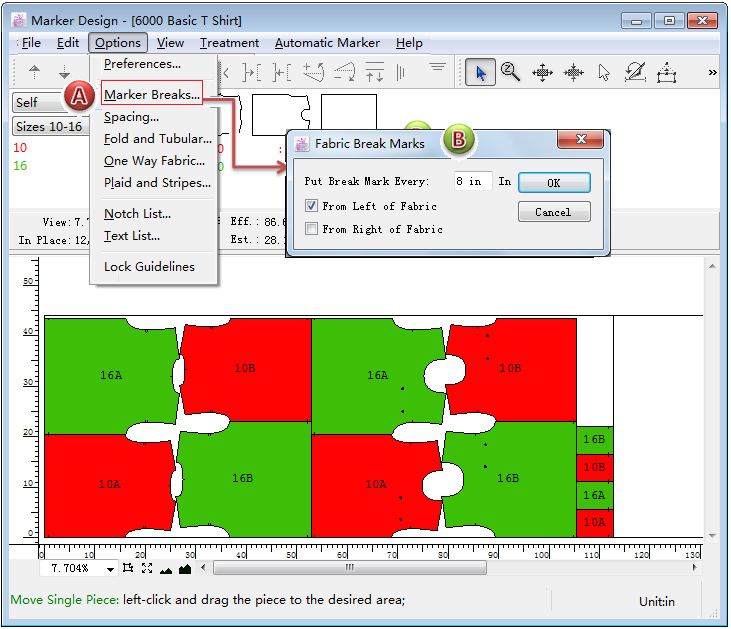Select the arrow pointer tool in toolbar
731x629 pixels.
tap(480, 72)
